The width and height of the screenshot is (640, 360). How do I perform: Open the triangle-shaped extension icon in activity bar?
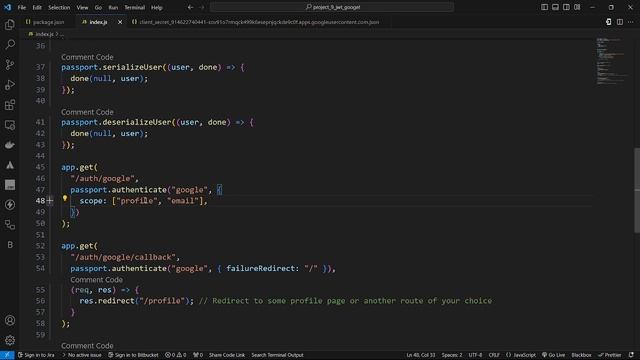[10, 165]
